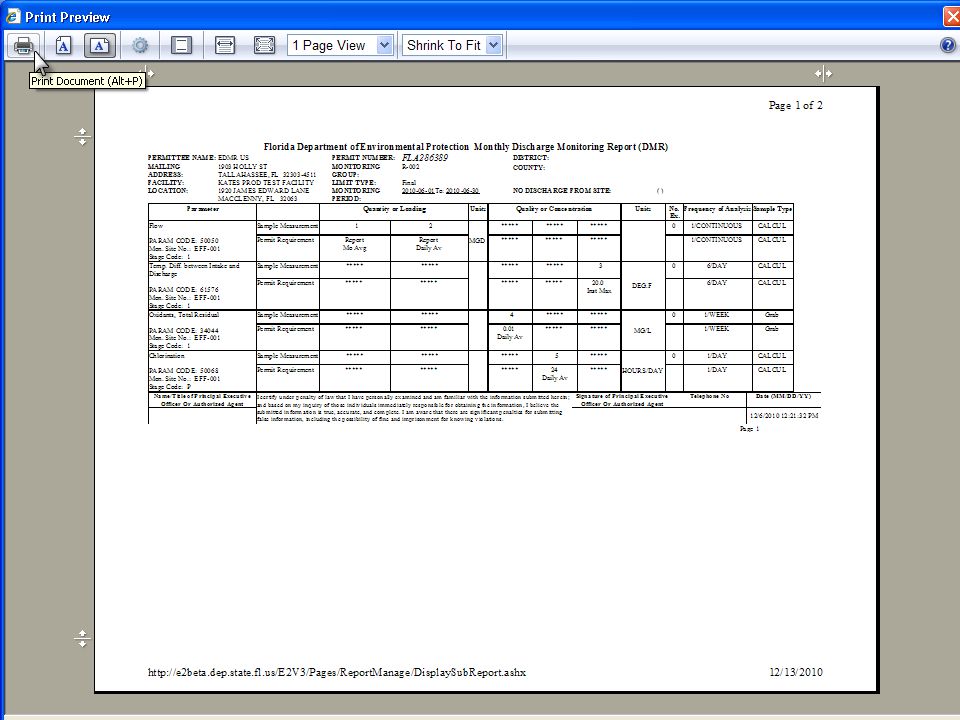The height and width of the screenshot is (720, 960).
Task: Open Page Setup gear icon
Action: [140, 45]
